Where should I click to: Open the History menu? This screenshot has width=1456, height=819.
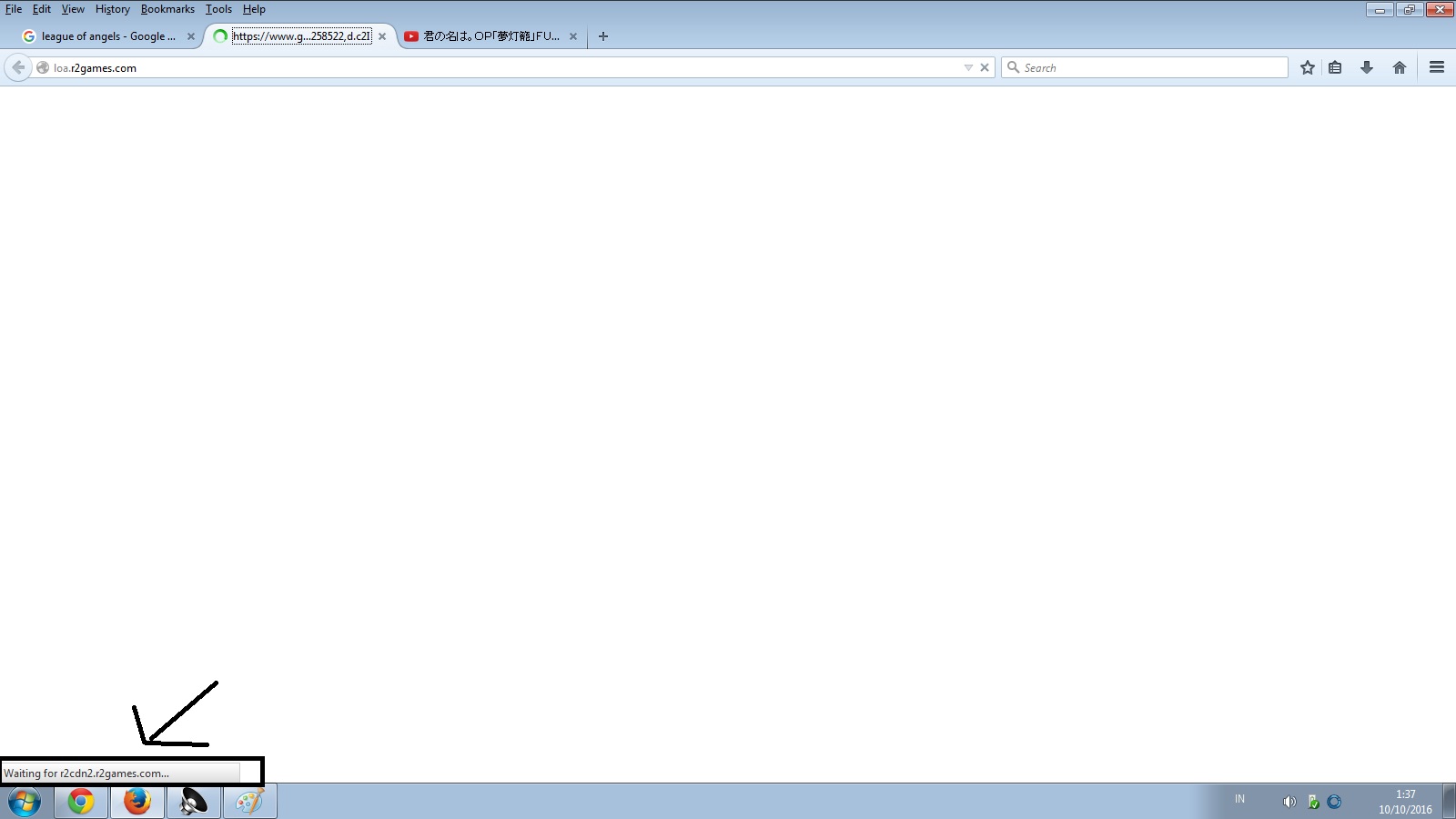[112, 9]
